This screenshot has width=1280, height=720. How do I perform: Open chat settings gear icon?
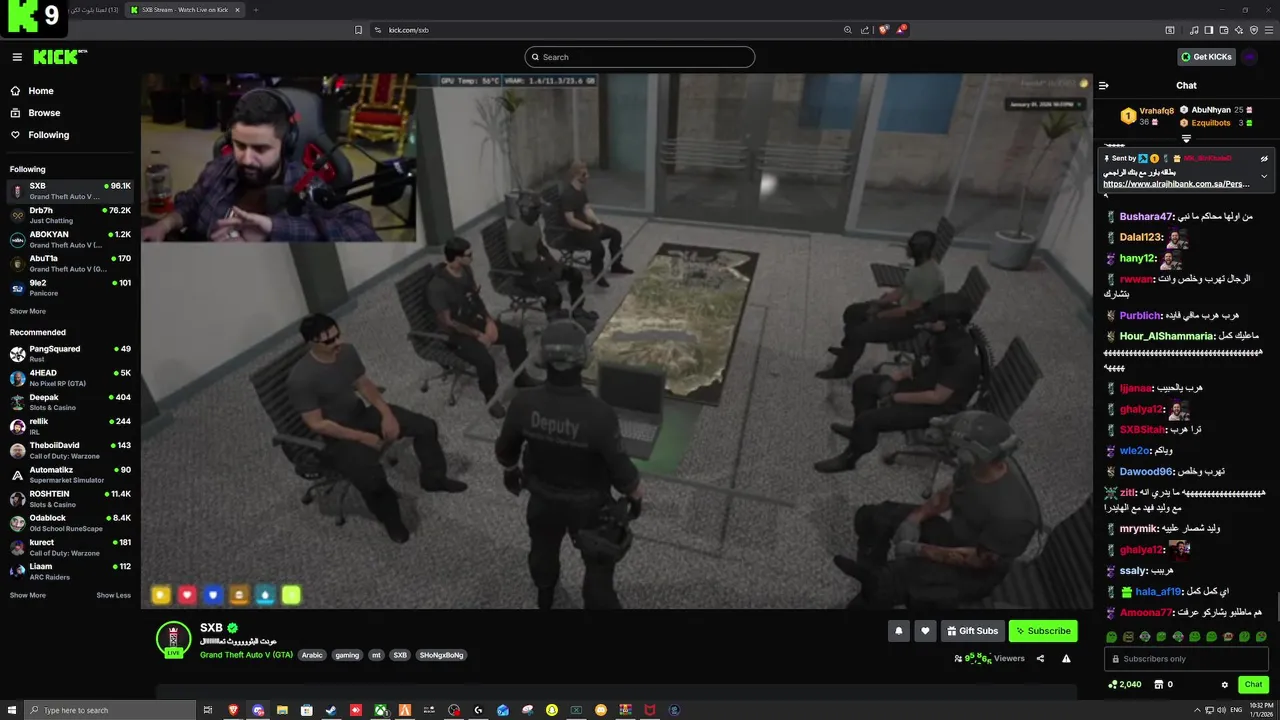tap(1225, 685)
